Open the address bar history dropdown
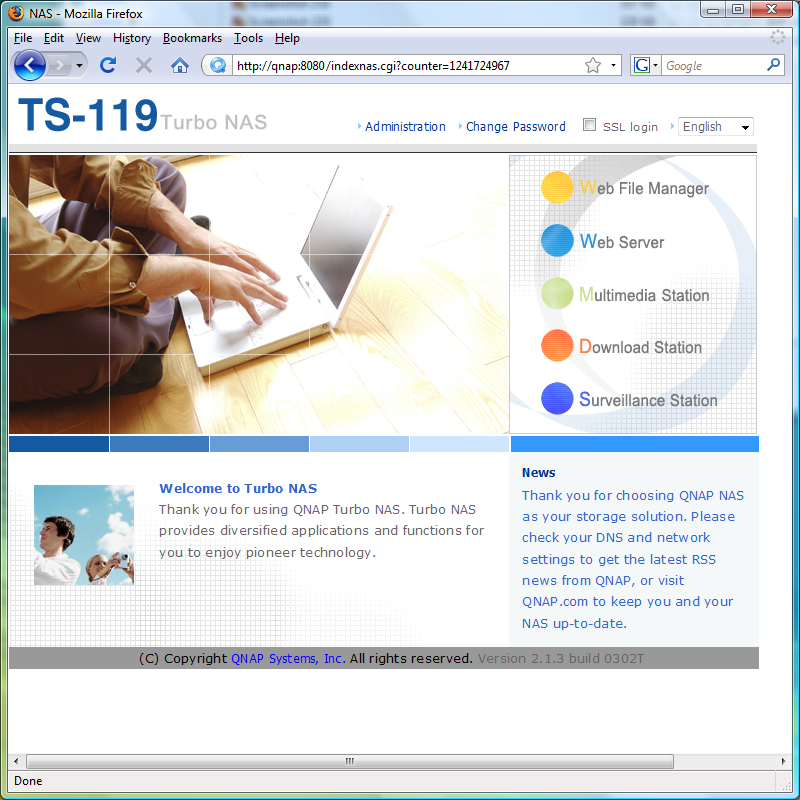This screenshot has height=800, width=800. [613, 65]
